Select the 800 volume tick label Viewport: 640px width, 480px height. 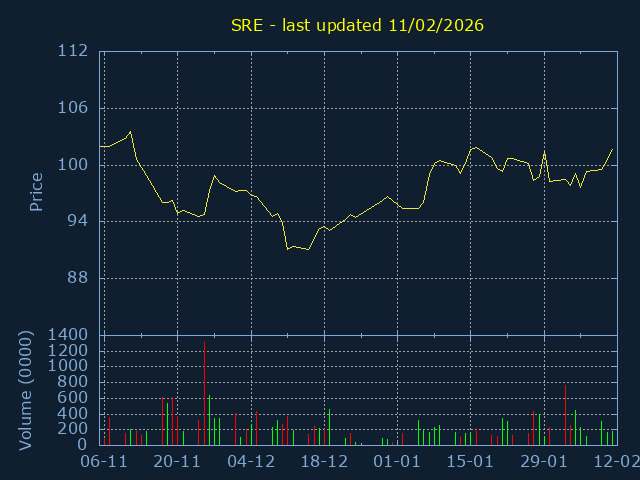point(73,382)
